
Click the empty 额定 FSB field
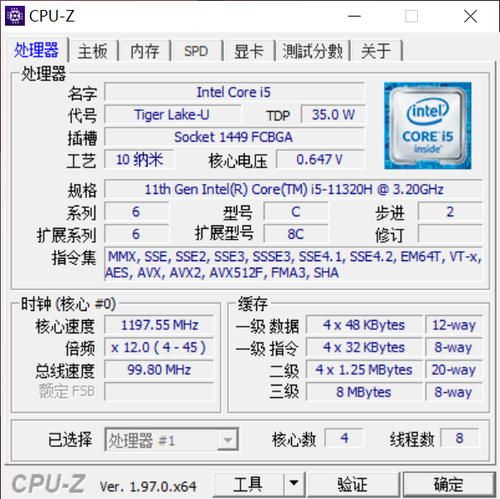(159, 391)
